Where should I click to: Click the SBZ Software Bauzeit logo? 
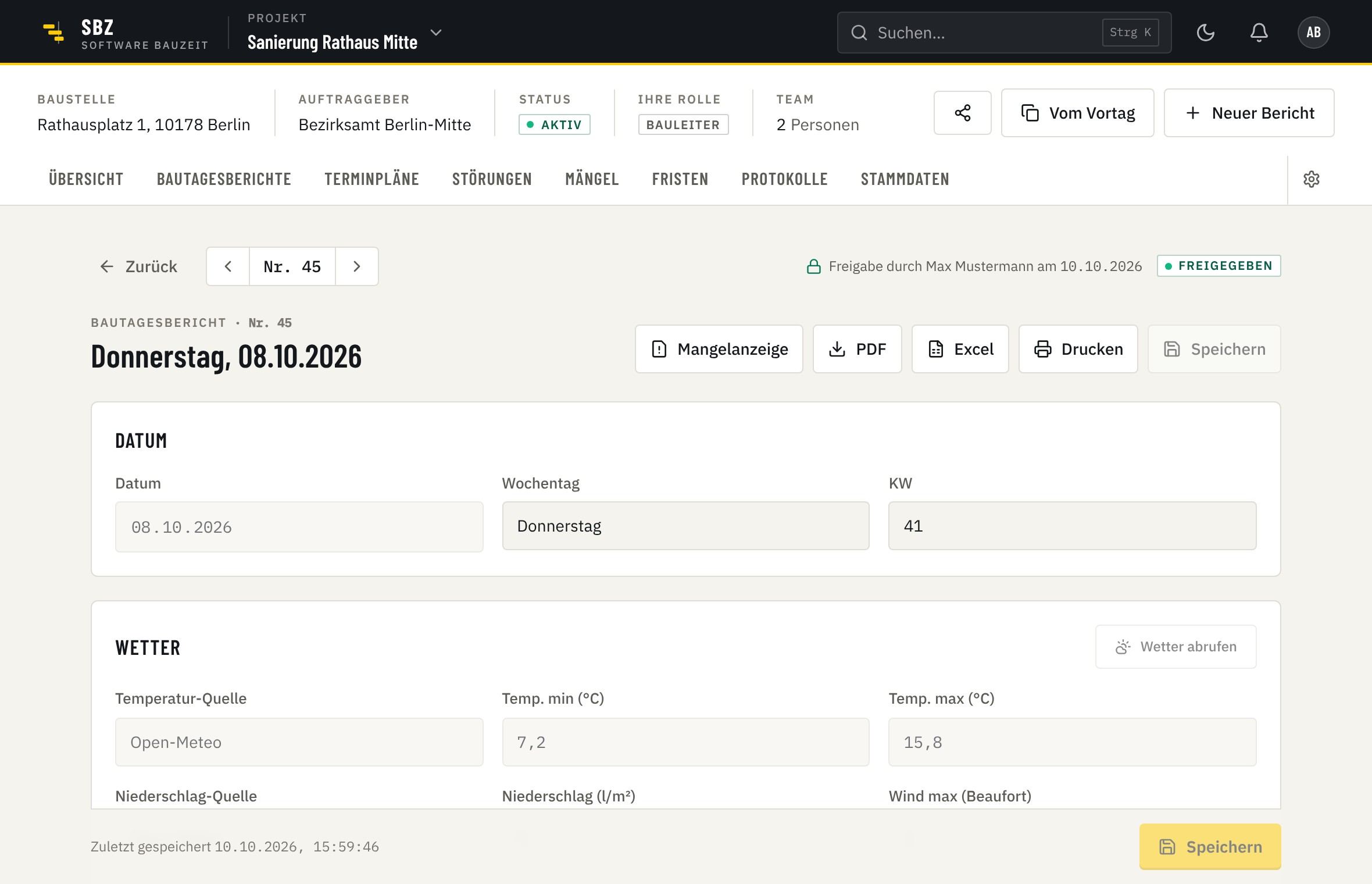tap(125, 33)
